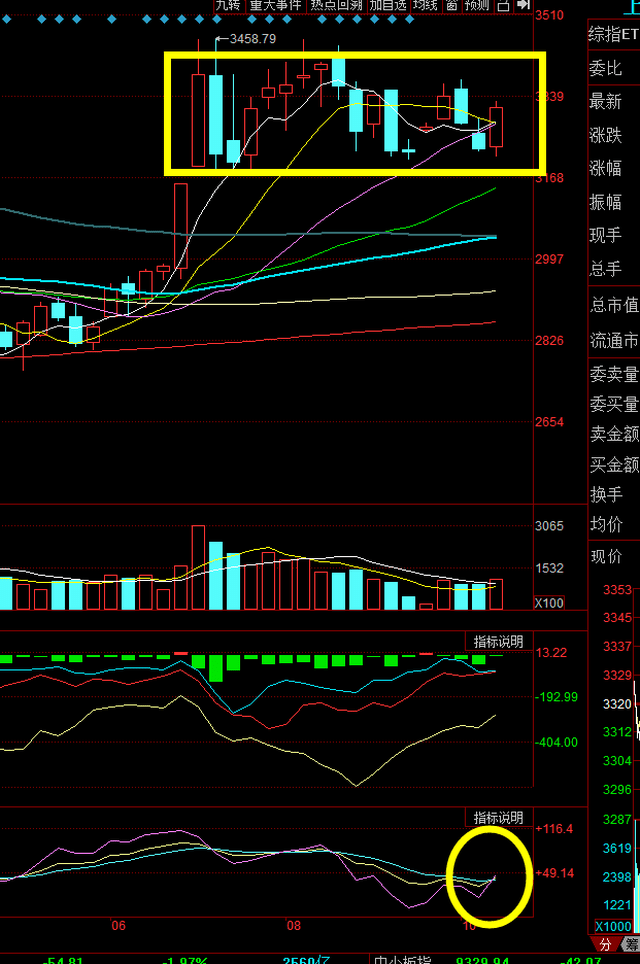Click the X100 volume scale label
The height and width of the screenshot is (964, 640).
click(x=548, y=602)
